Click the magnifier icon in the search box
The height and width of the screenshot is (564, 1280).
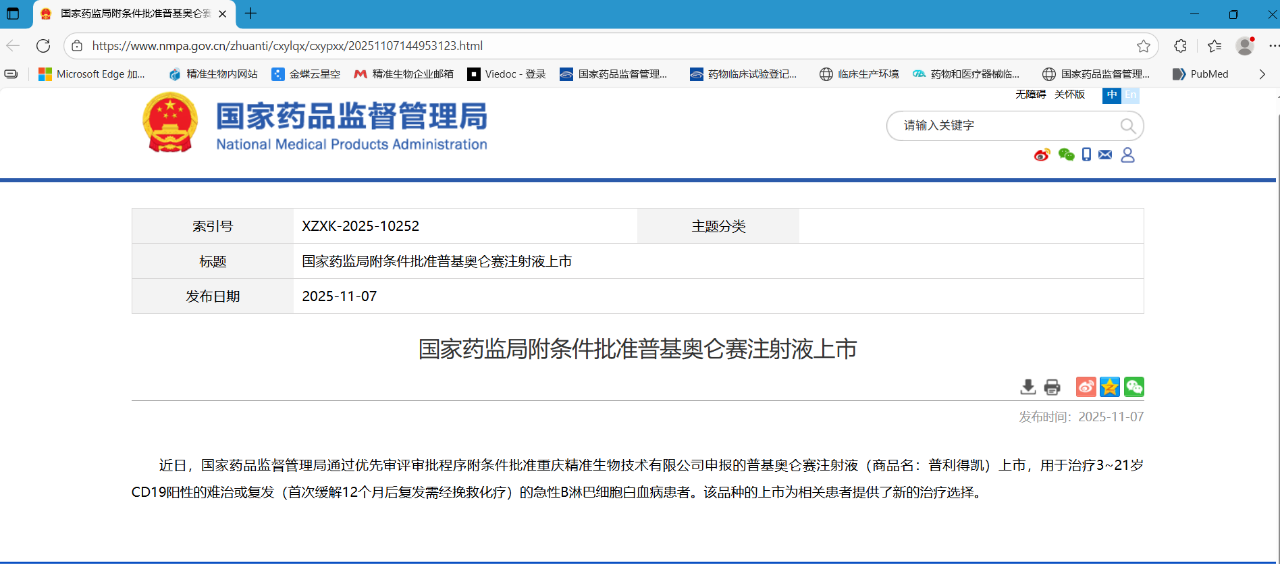(x=1128, y=126)
